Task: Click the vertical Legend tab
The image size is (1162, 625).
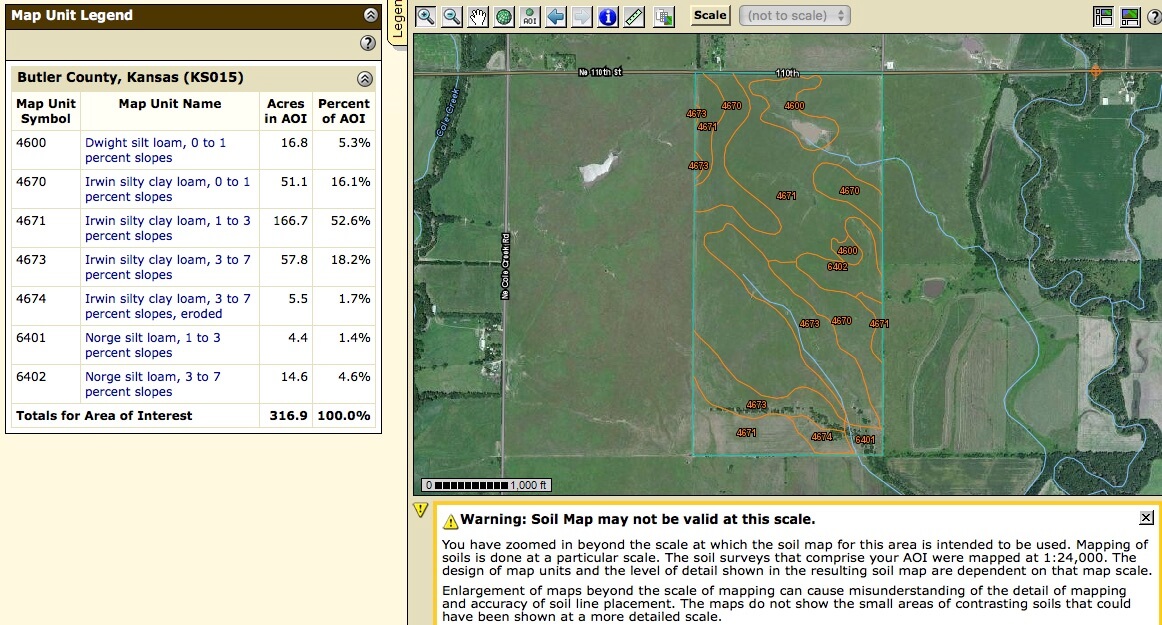Action: click(396, 22)
